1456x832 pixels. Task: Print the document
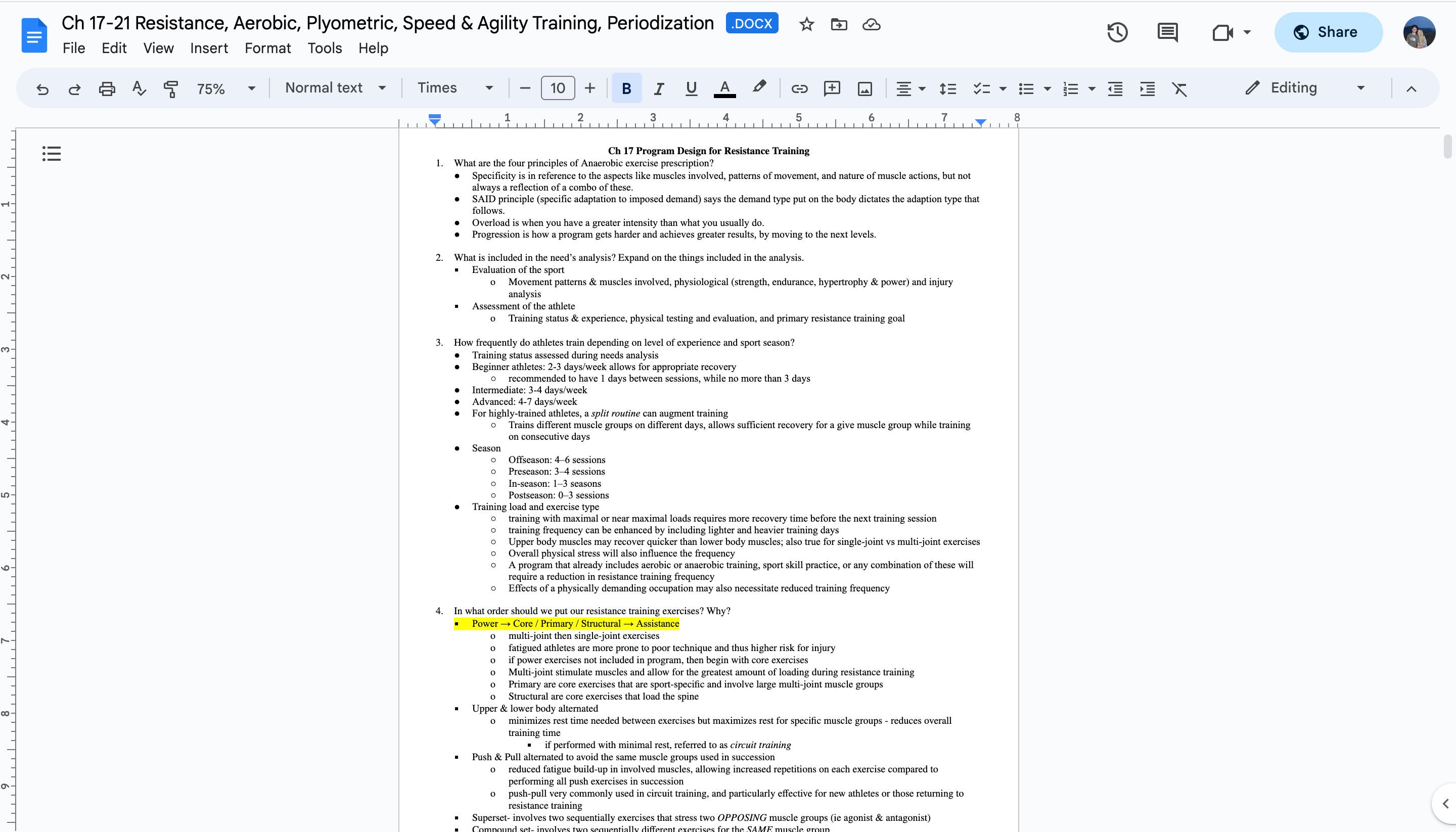point(106,88)
